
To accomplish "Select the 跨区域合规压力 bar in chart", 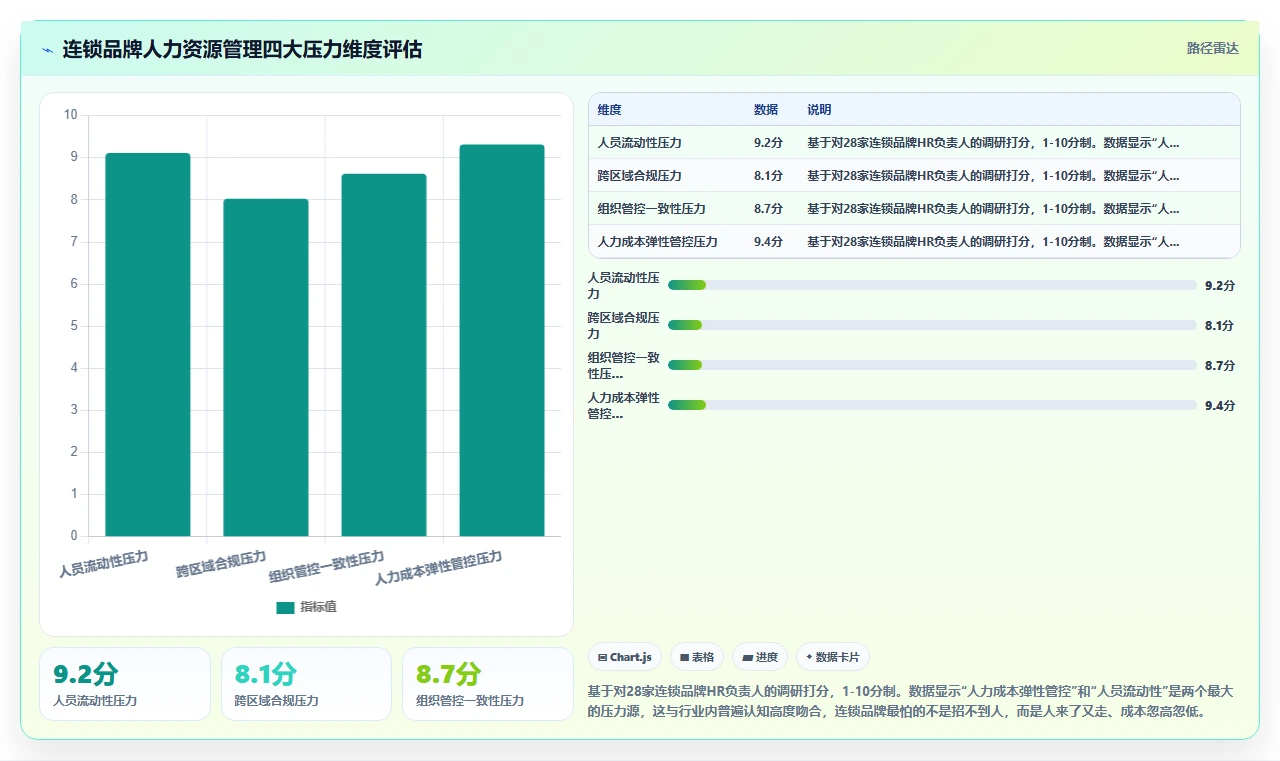I will [x=266, y=367].
